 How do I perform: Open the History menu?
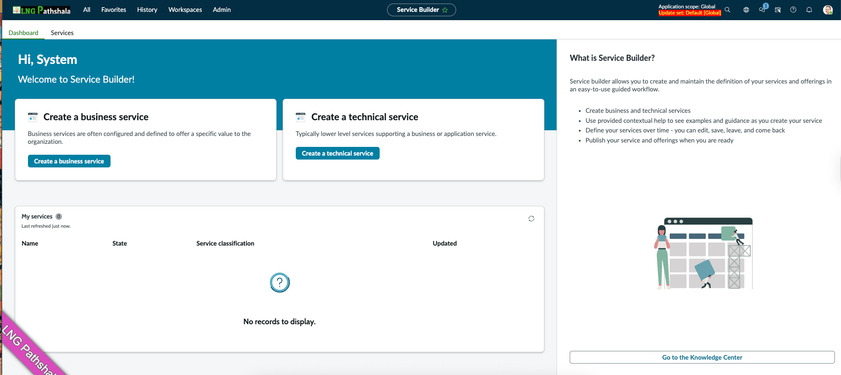click(147, 10)
